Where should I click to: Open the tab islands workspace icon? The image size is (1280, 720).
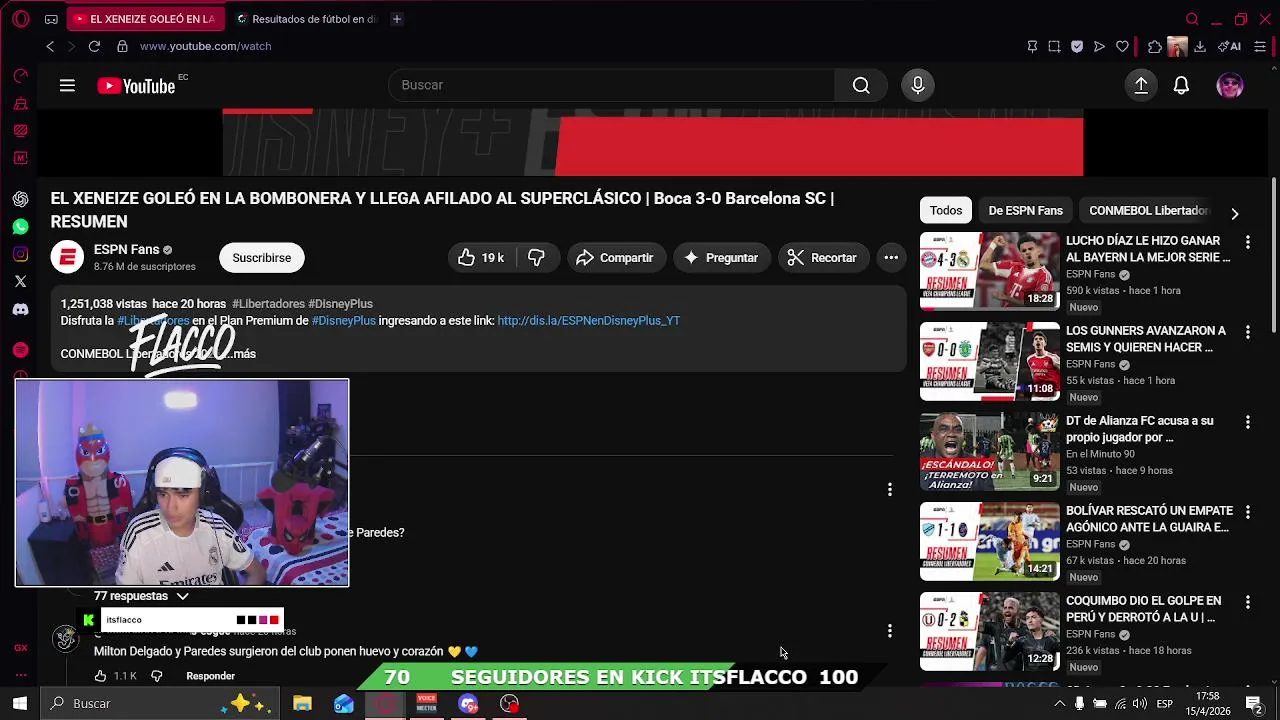click(51, 19)
